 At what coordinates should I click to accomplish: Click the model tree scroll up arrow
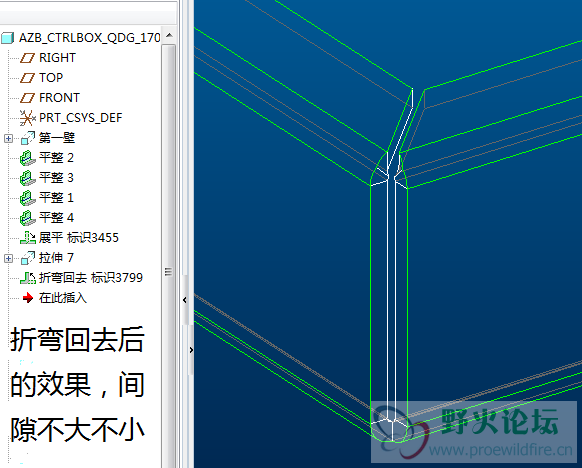[169, 35]
